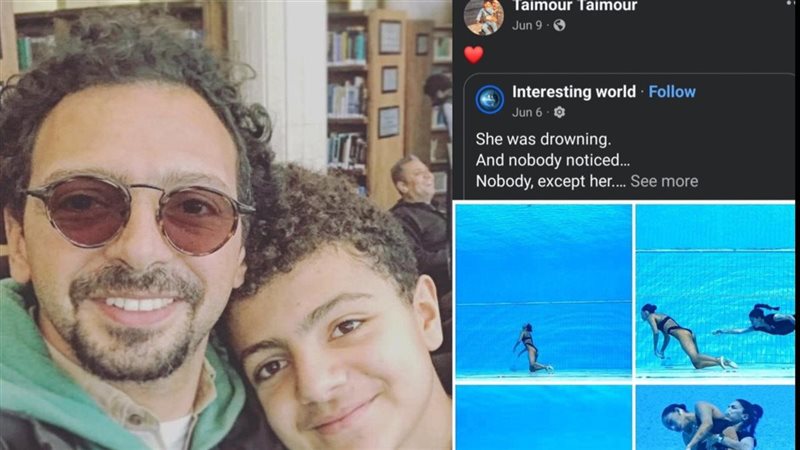This screenshot has height=450, width=800.
Task: Click the gear icon beside Jun 6
Action: tap(559, 112)
